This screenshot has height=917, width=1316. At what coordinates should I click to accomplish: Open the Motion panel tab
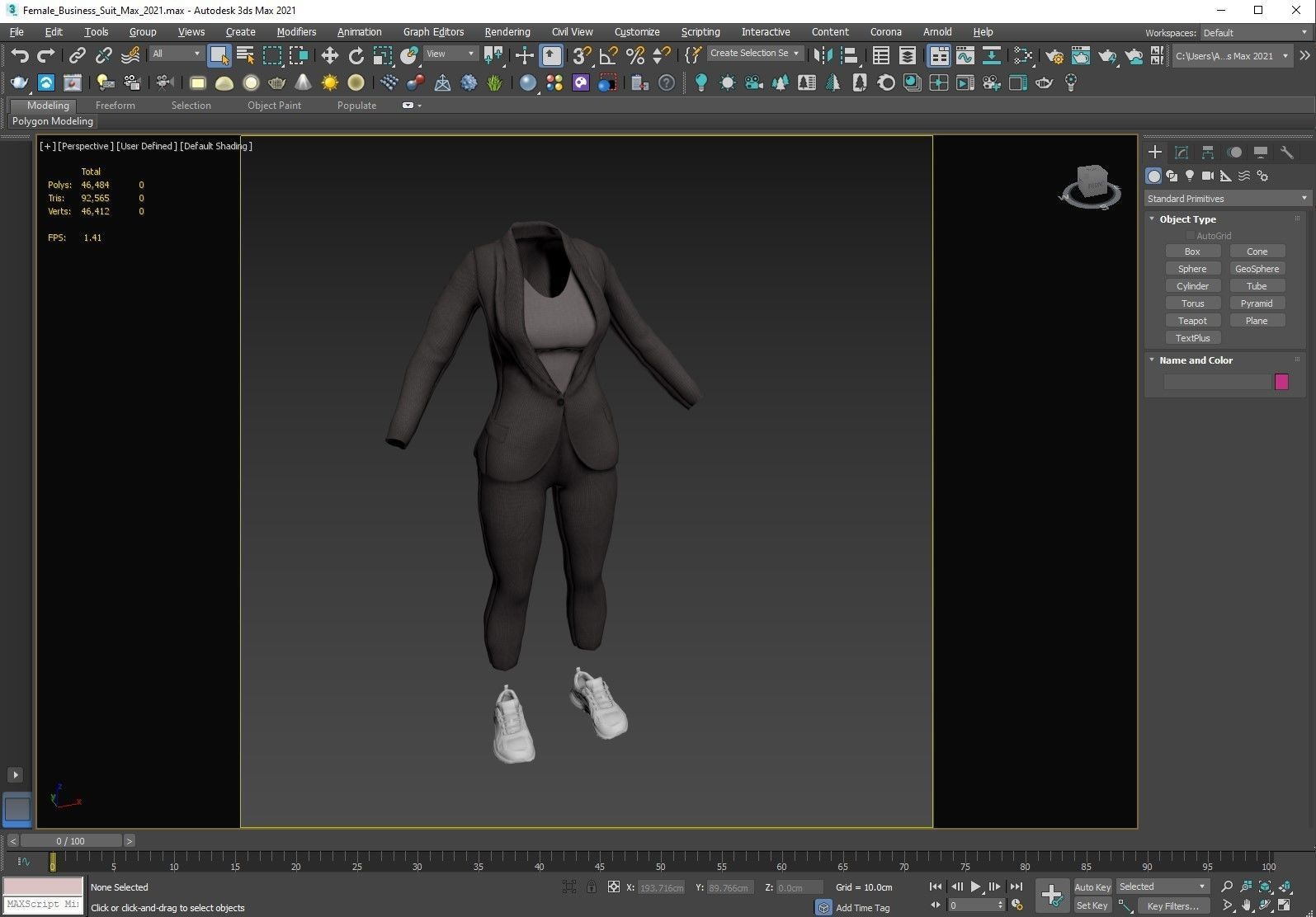(1234, 152)
